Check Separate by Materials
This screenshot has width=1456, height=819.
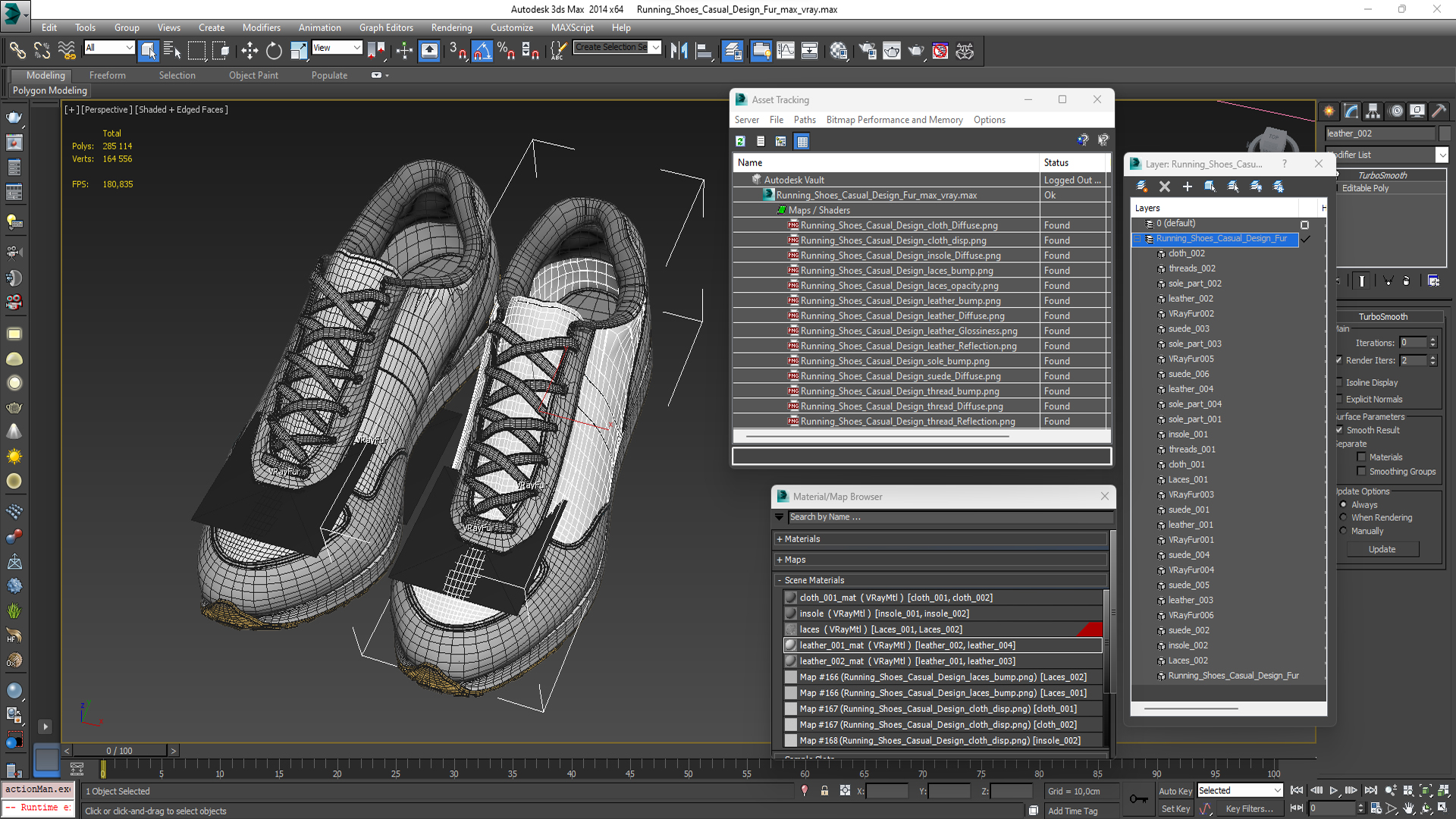[x=1362, y=457]
